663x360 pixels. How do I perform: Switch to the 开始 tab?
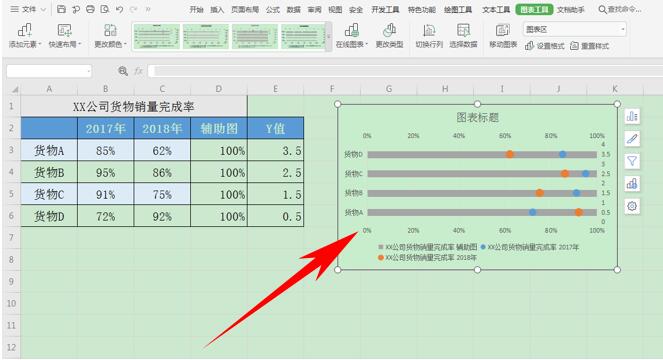(x=196, y=9)
